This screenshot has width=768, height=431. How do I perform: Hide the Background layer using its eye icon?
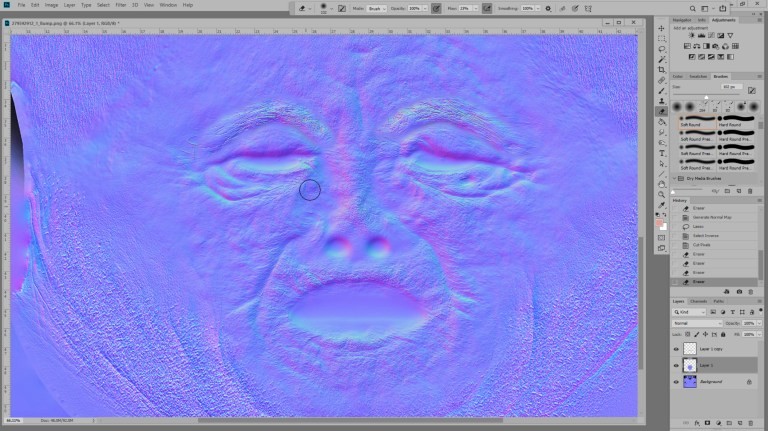point(676,382)
